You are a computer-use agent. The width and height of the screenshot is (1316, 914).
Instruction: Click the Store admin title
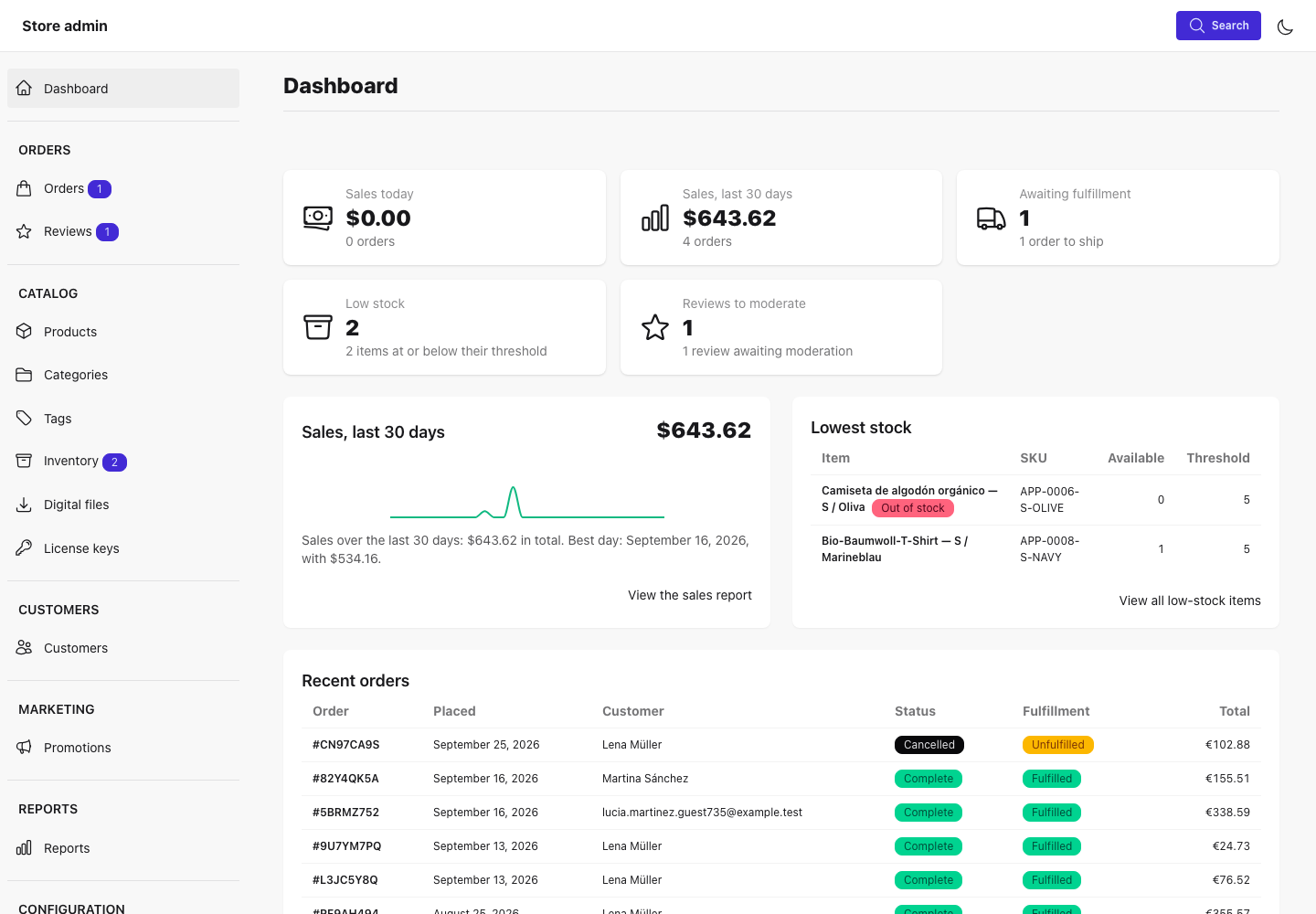click(65, 26)
